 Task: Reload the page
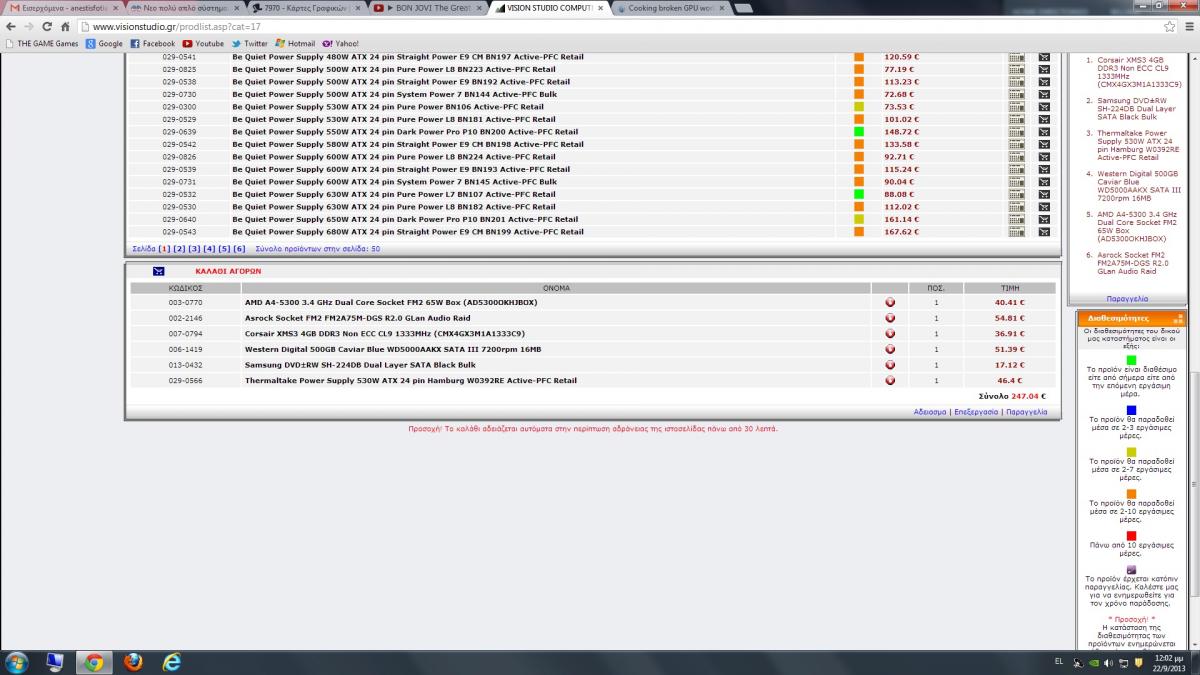pos(47,27)
